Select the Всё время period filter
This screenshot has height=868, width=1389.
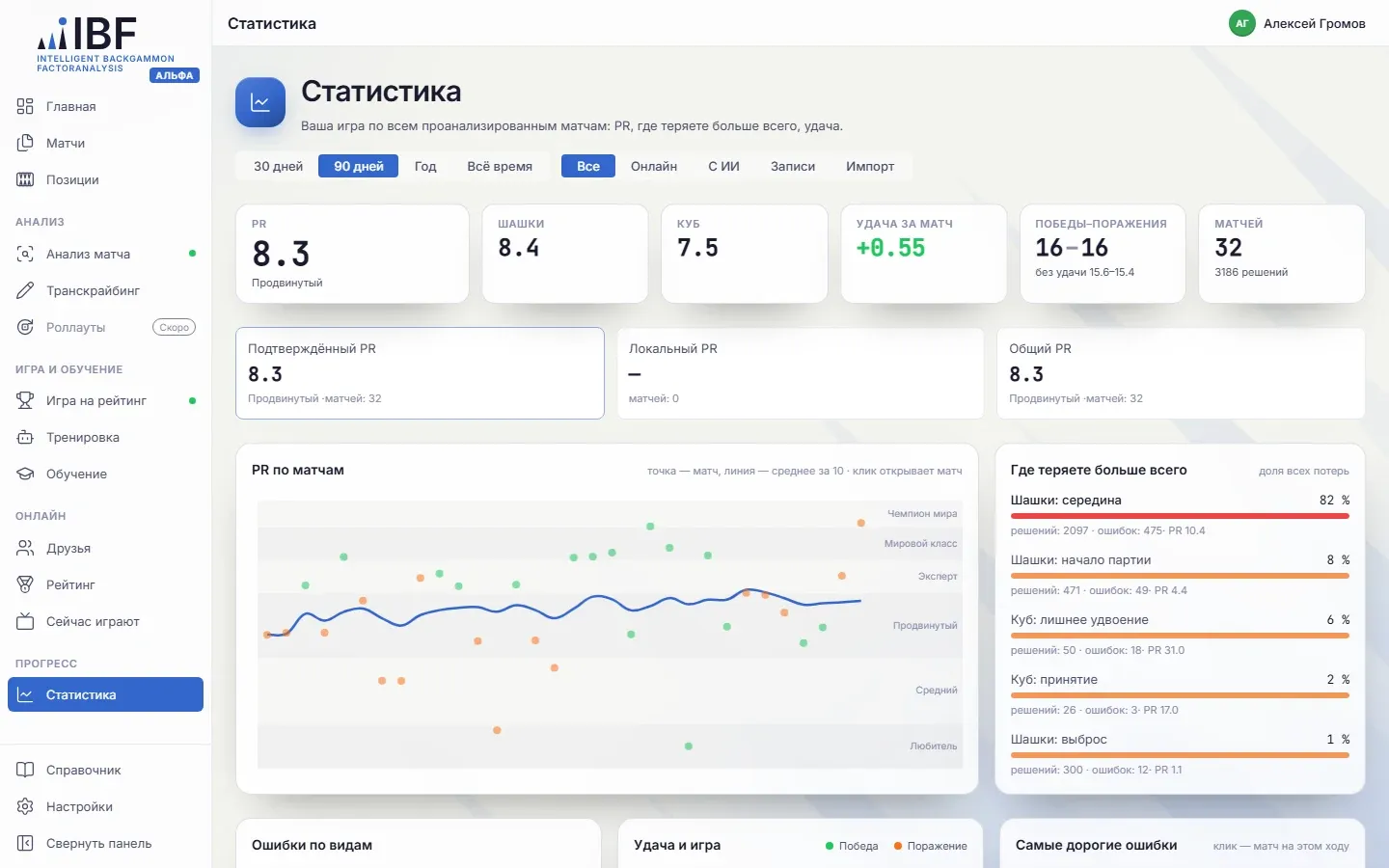click(x=500, y=166)
